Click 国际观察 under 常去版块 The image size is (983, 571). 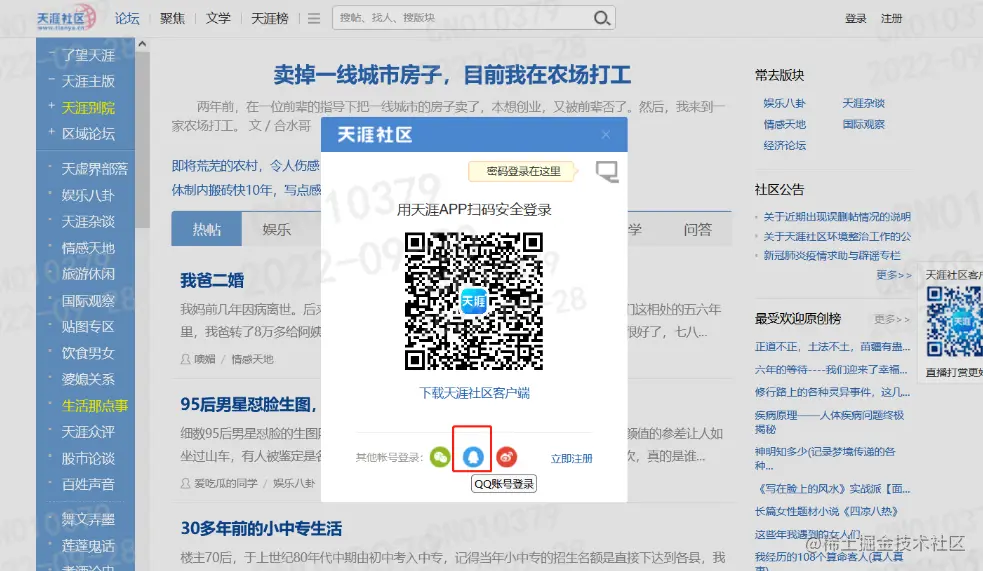[x=863, y=124]
